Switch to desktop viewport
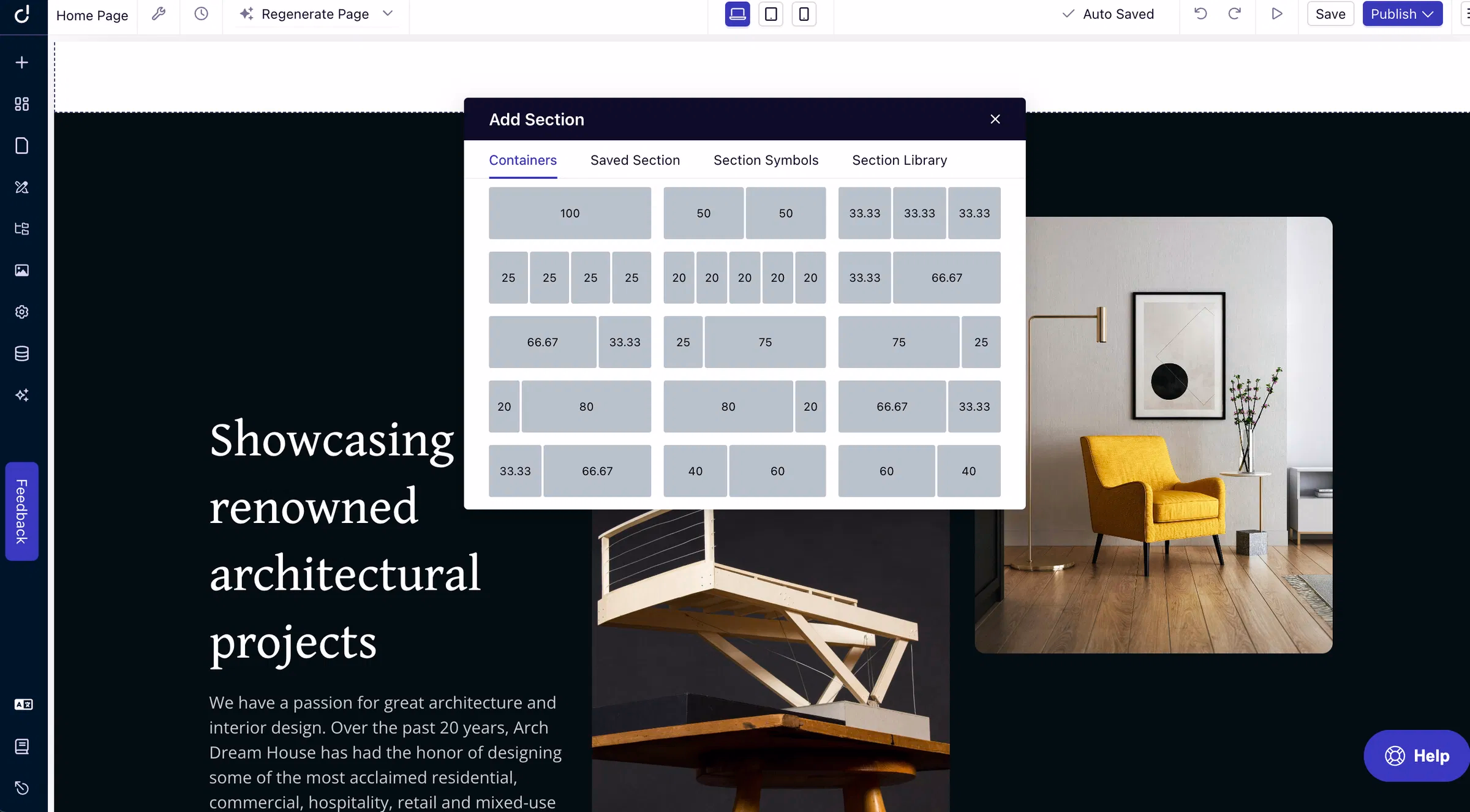This screenshot has width=1470, height=812. click(737, 13)
